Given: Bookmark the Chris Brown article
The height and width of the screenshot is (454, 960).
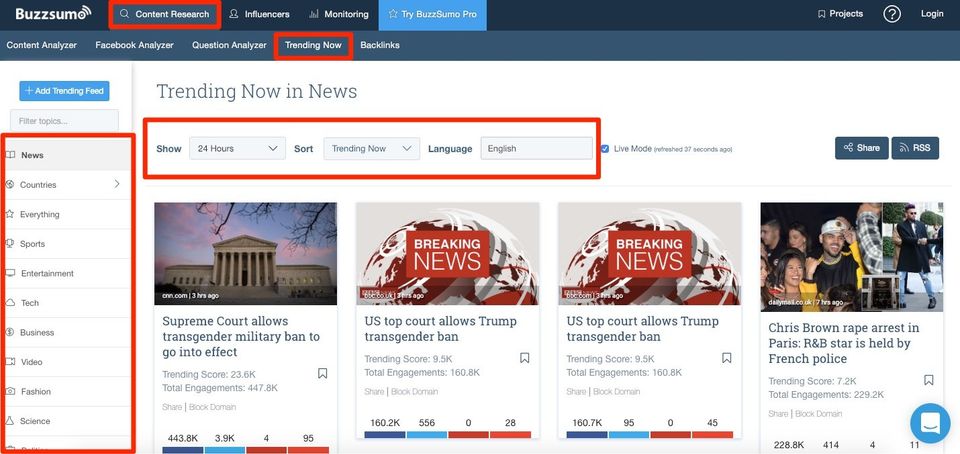Looking at the screenshot, I should point(929,380).
